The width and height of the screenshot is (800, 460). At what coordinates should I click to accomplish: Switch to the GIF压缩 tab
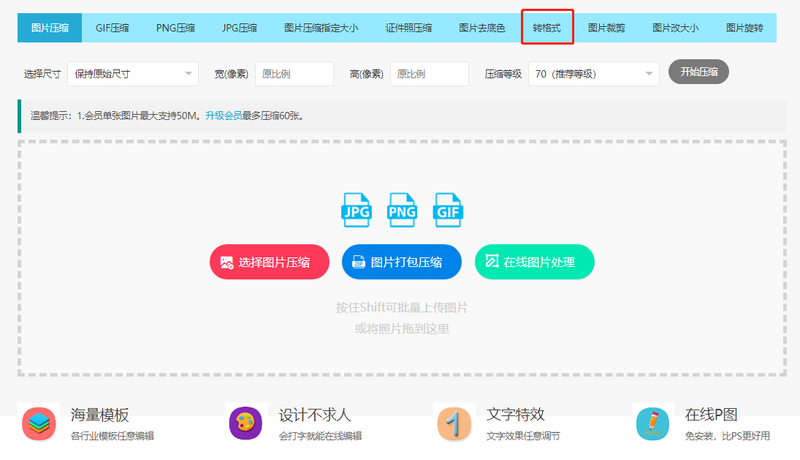(112, 28)
